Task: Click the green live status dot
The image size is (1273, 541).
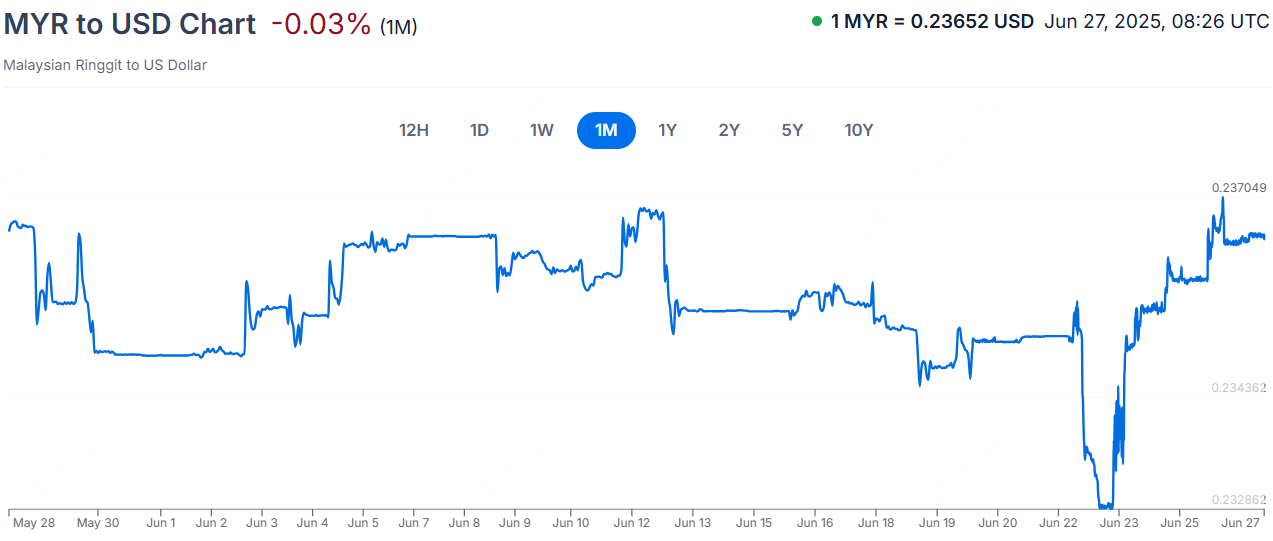Action: [x=817, y=21]
